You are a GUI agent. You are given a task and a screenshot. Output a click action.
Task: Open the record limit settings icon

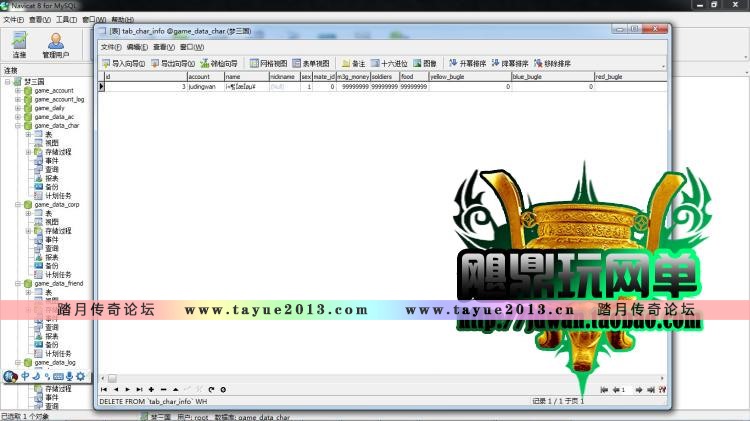[662, 390]
